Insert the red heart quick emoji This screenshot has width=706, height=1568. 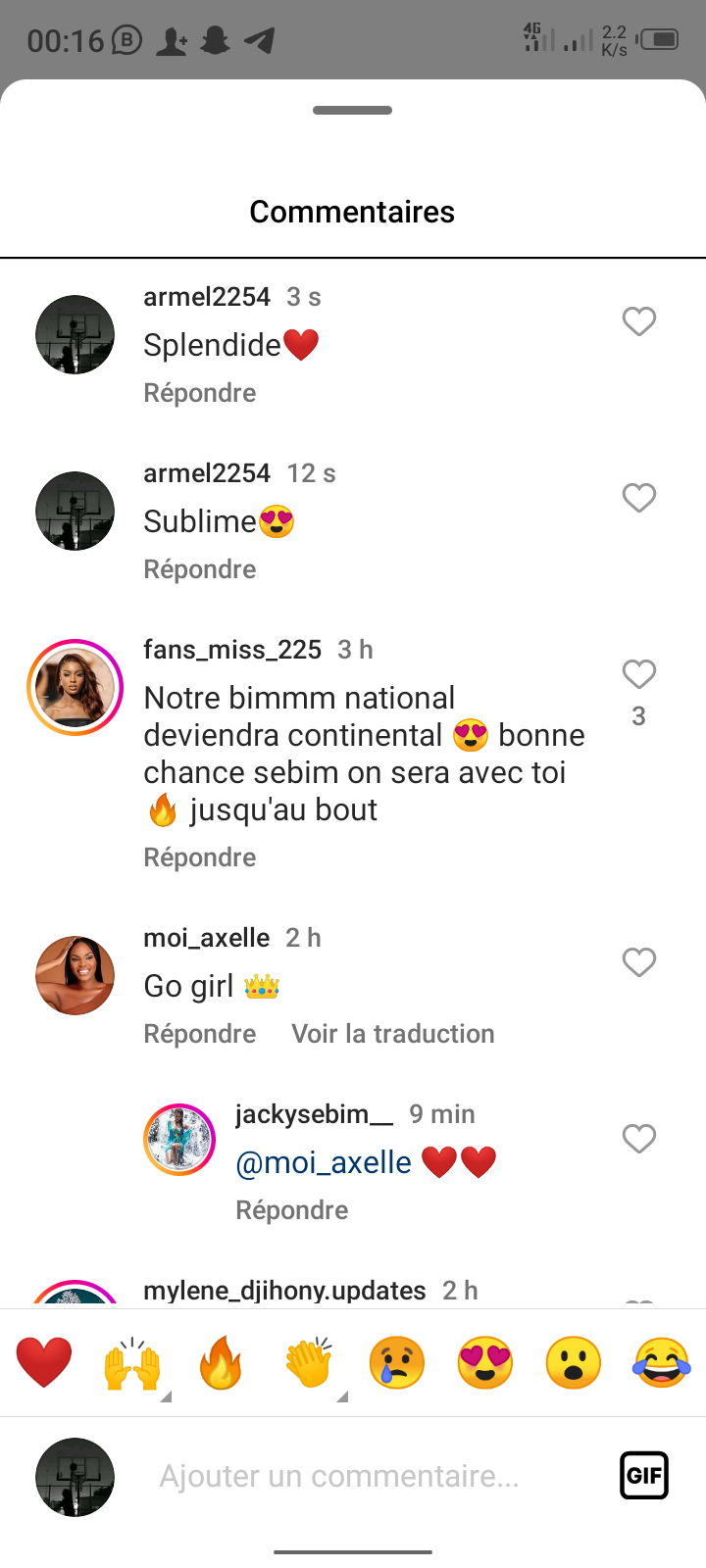point(44,1362)
